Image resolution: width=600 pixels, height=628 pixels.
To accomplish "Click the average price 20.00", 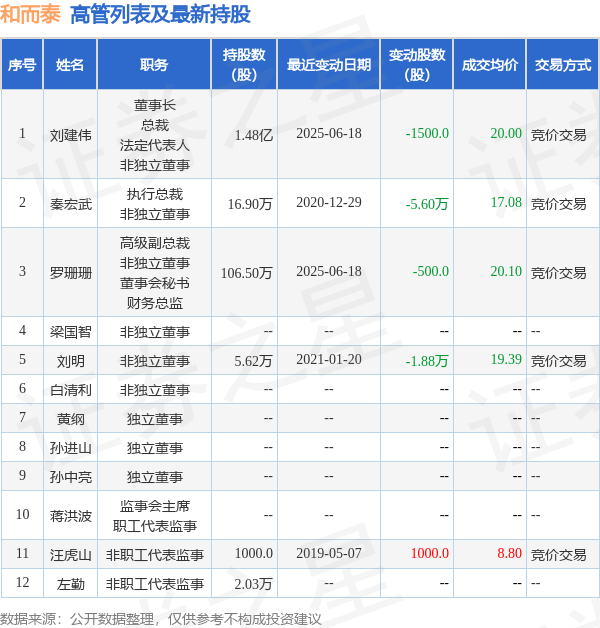I will tap(506, 133).
